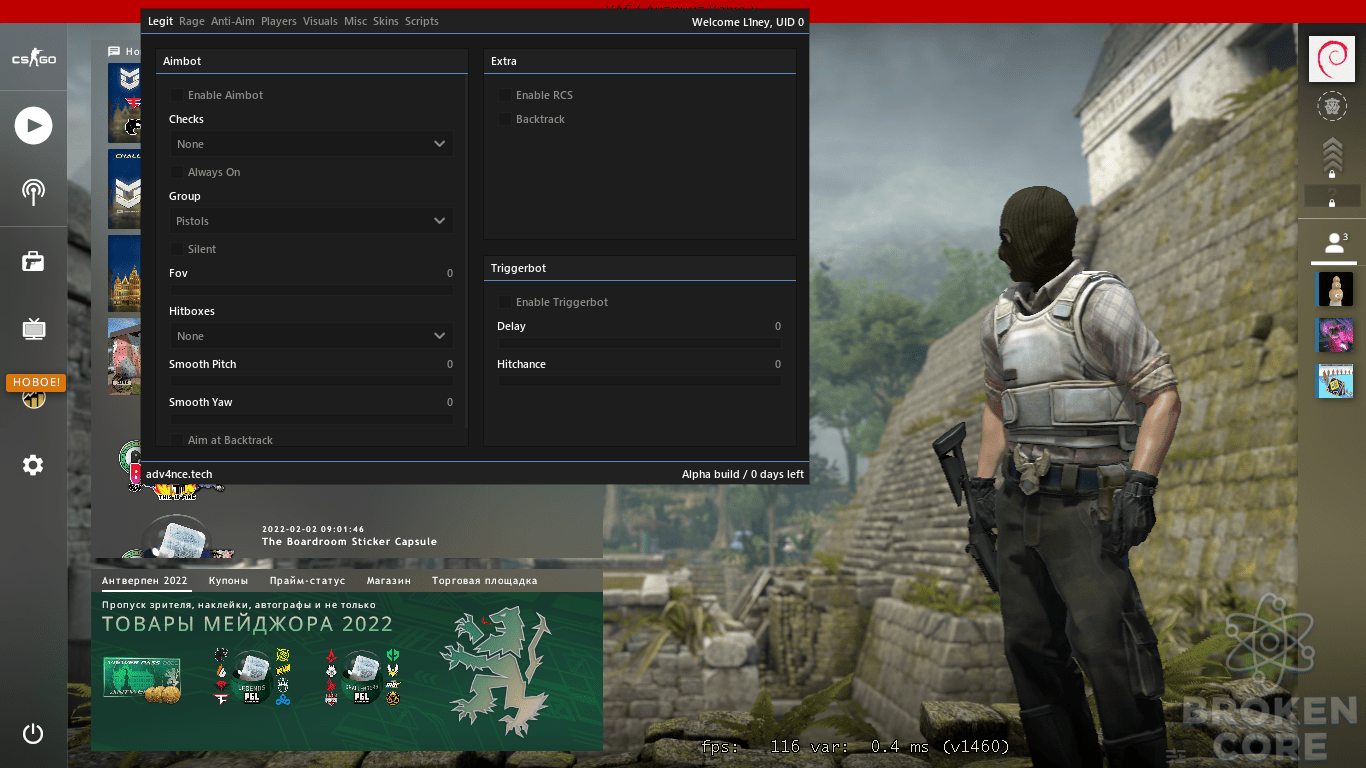Image resolution: width=1366 pixels, height=768 pixels.
Task: Open the Прайм-статус store tab
Action: point(307,580)
